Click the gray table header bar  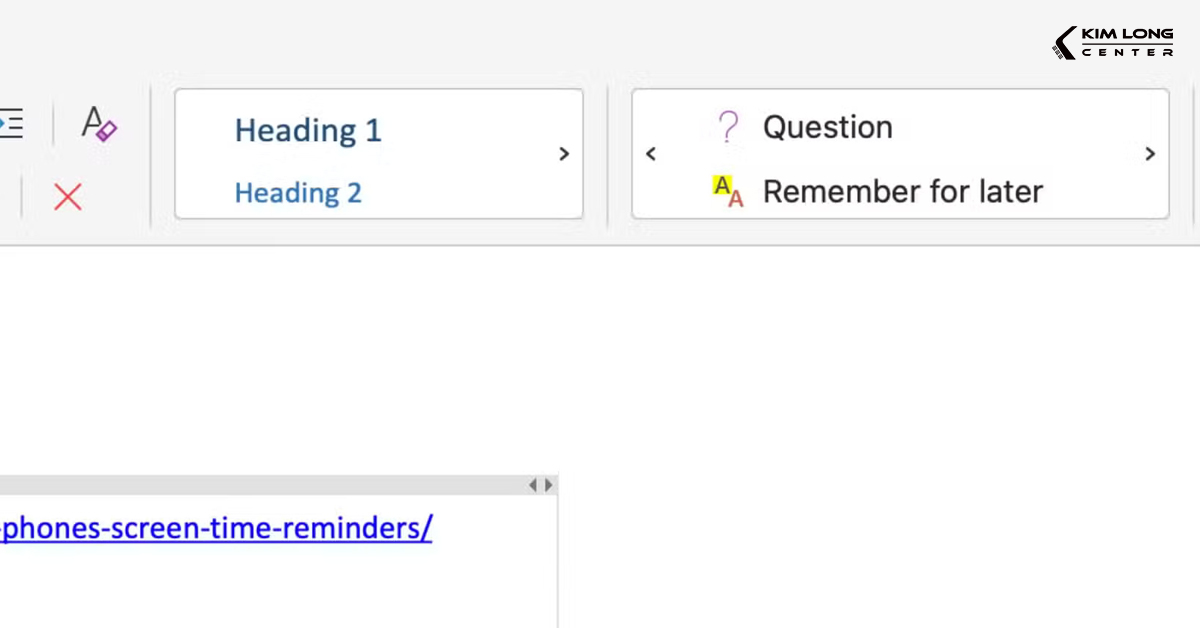pyautogui.click(x=260, y=485)
